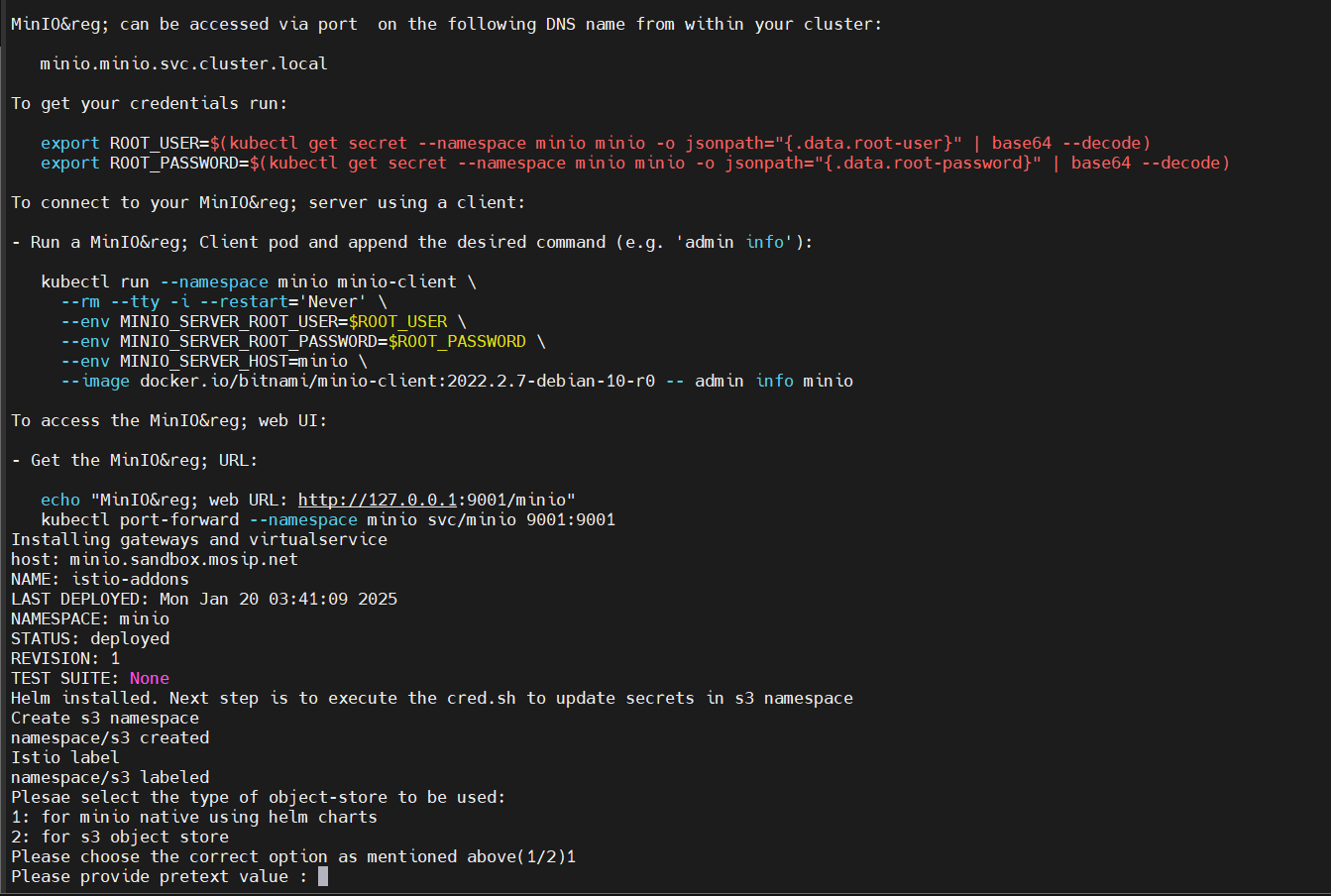Click the --env MINIO_SERVER_HOST=minio line
The height and width of the screenshot is (896, 1331).
coord(213,361)
